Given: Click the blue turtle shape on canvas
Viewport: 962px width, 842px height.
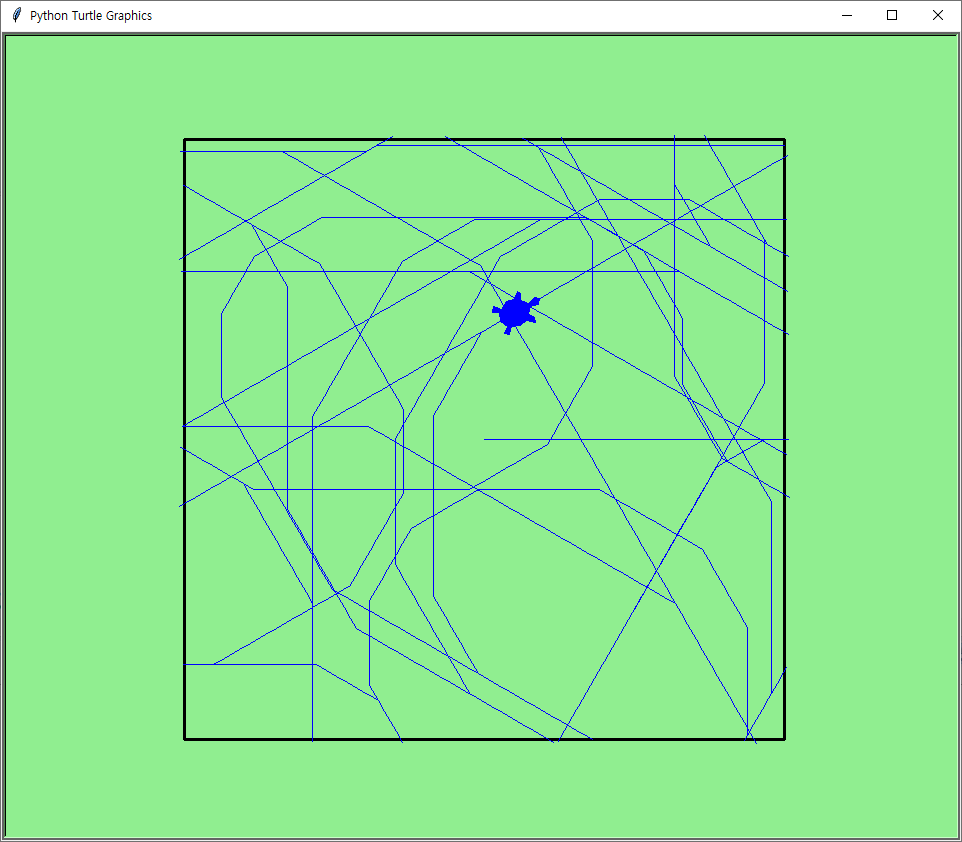Looking at the screenshot, I should pos(515,313).
